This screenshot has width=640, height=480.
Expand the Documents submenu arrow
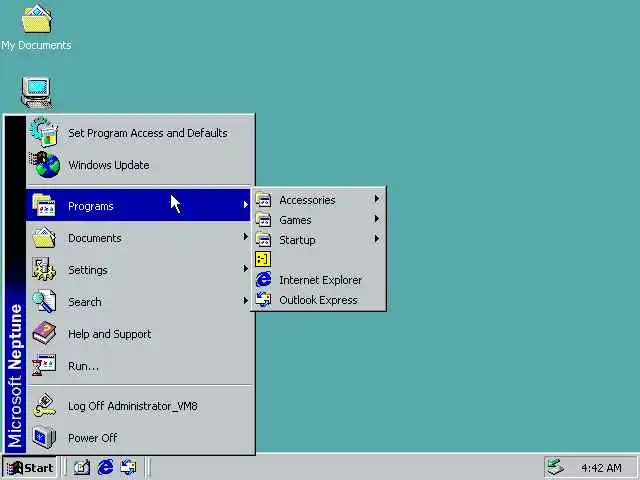(x=245, y=237)
